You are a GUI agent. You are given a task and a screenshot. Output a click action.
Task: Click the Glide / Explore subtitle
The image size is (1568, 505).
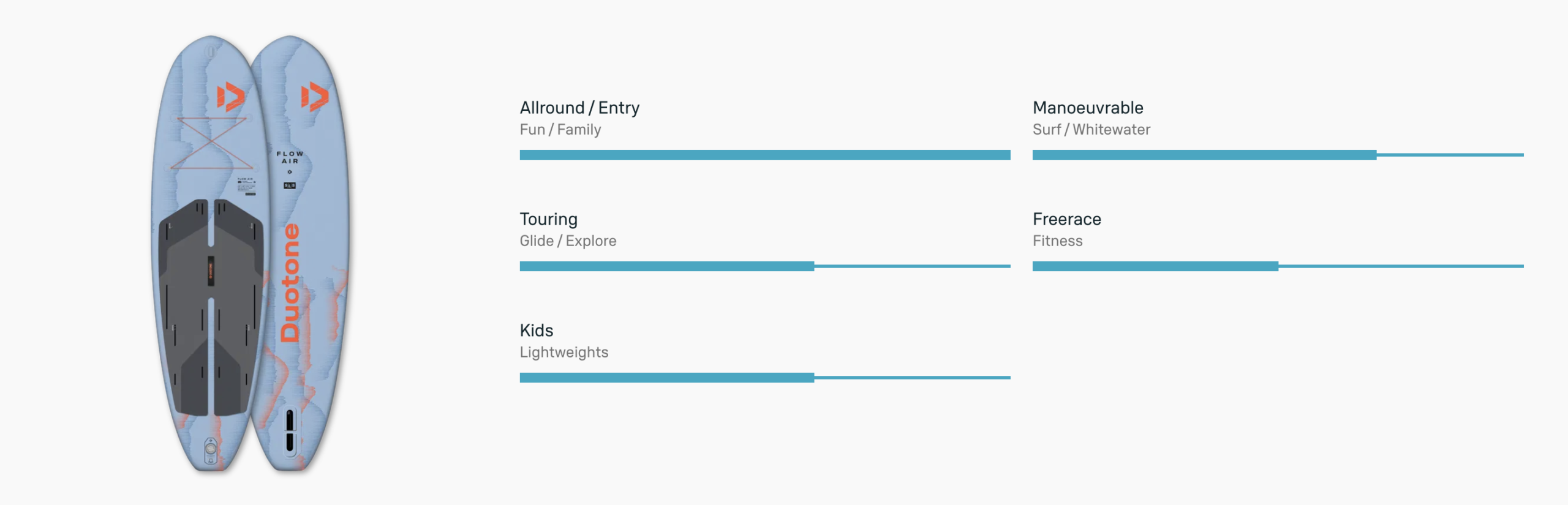pyautogui.click(x=568, y=241)
